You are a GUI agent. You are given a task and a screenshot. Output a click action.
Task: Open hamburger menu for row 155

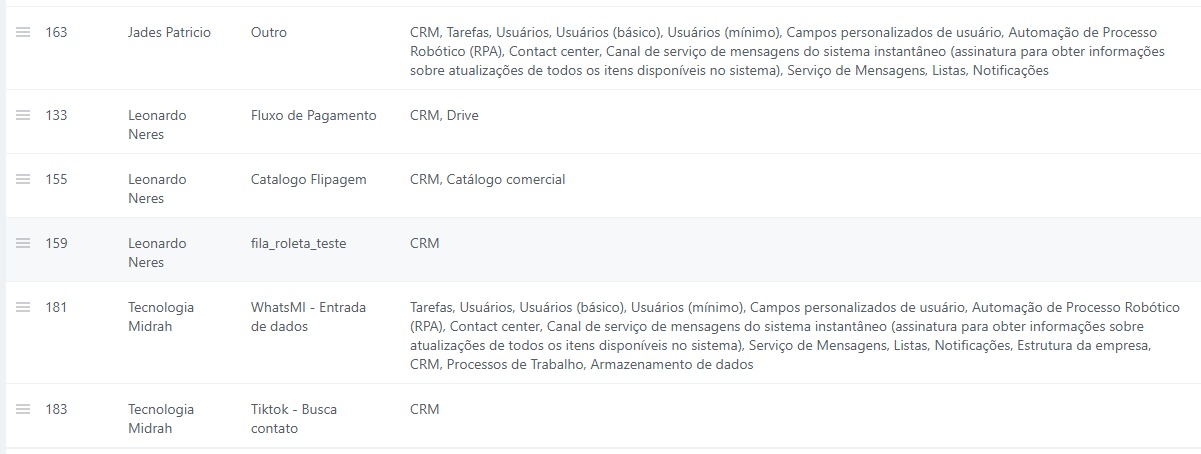click(x=23, y=179)
